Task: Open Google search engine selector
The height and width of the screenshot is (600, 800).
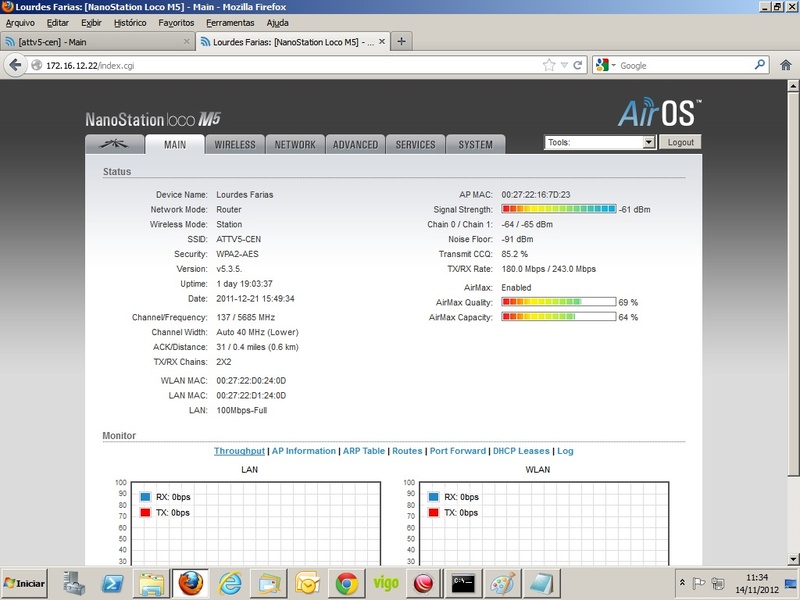Action: pos(606,65)
